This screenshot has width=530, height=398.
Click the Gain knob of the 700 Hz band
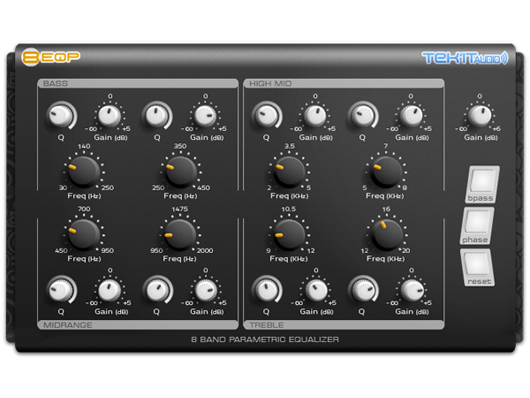point(109,290)
